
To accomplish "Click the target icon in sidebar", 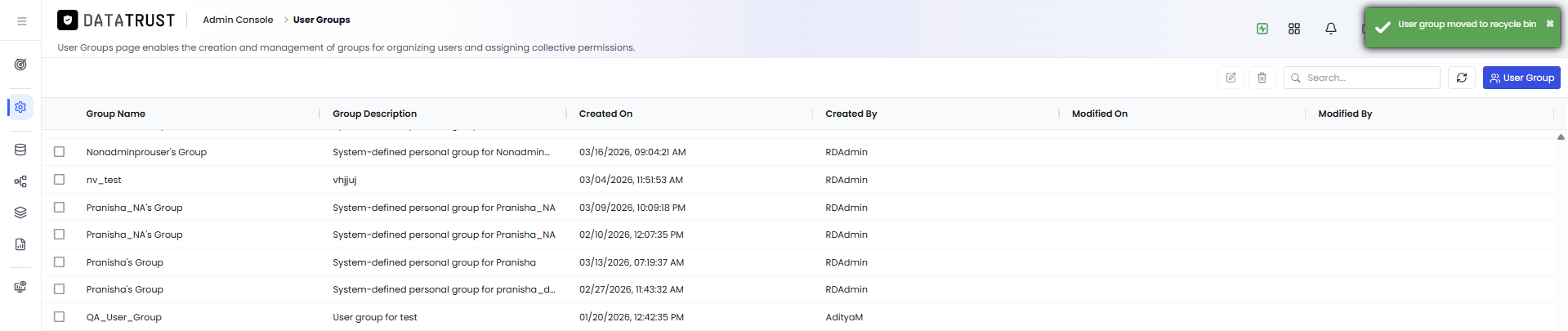I will coord(20,65).
